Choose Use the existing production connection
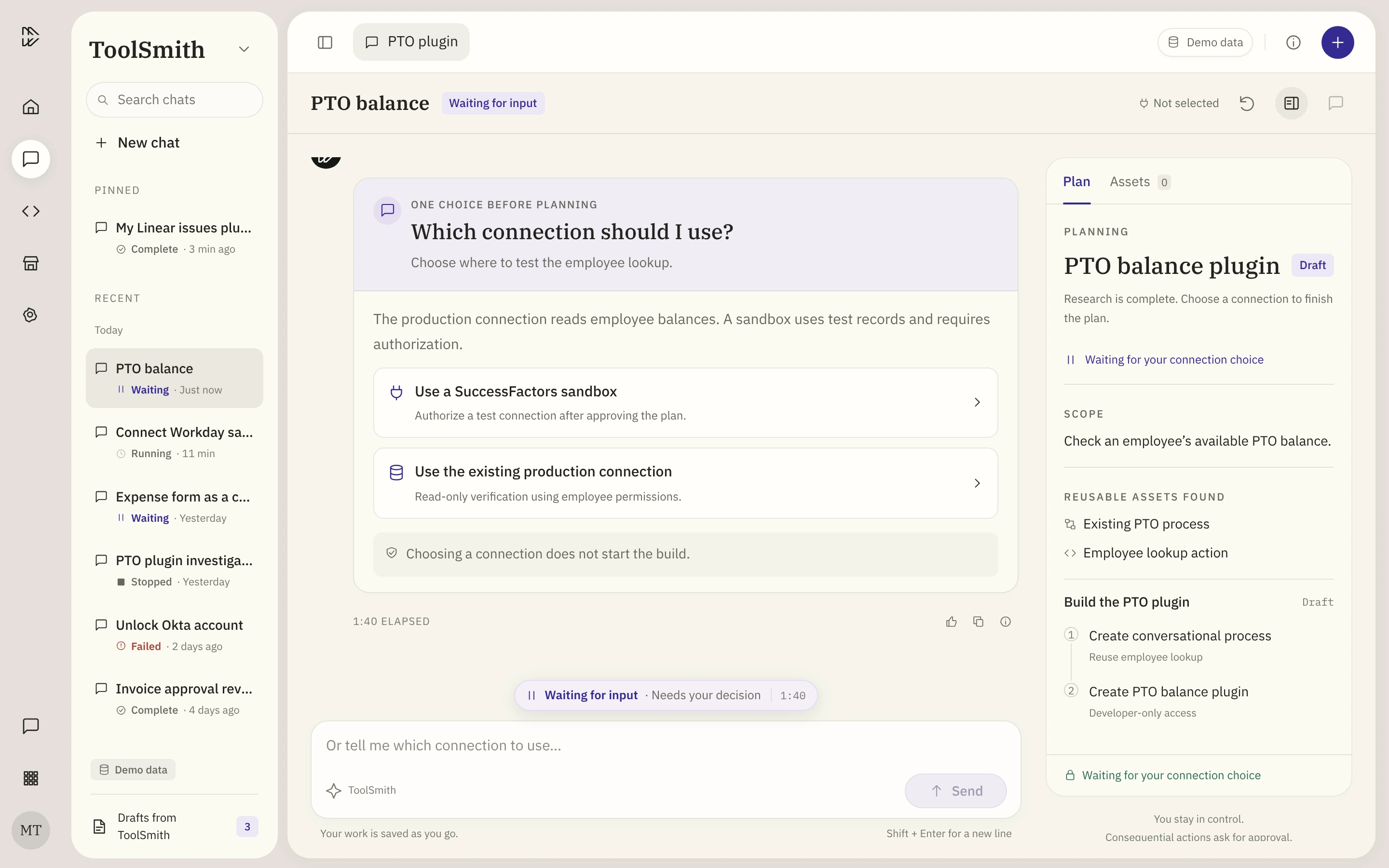 tap(685, 483)
